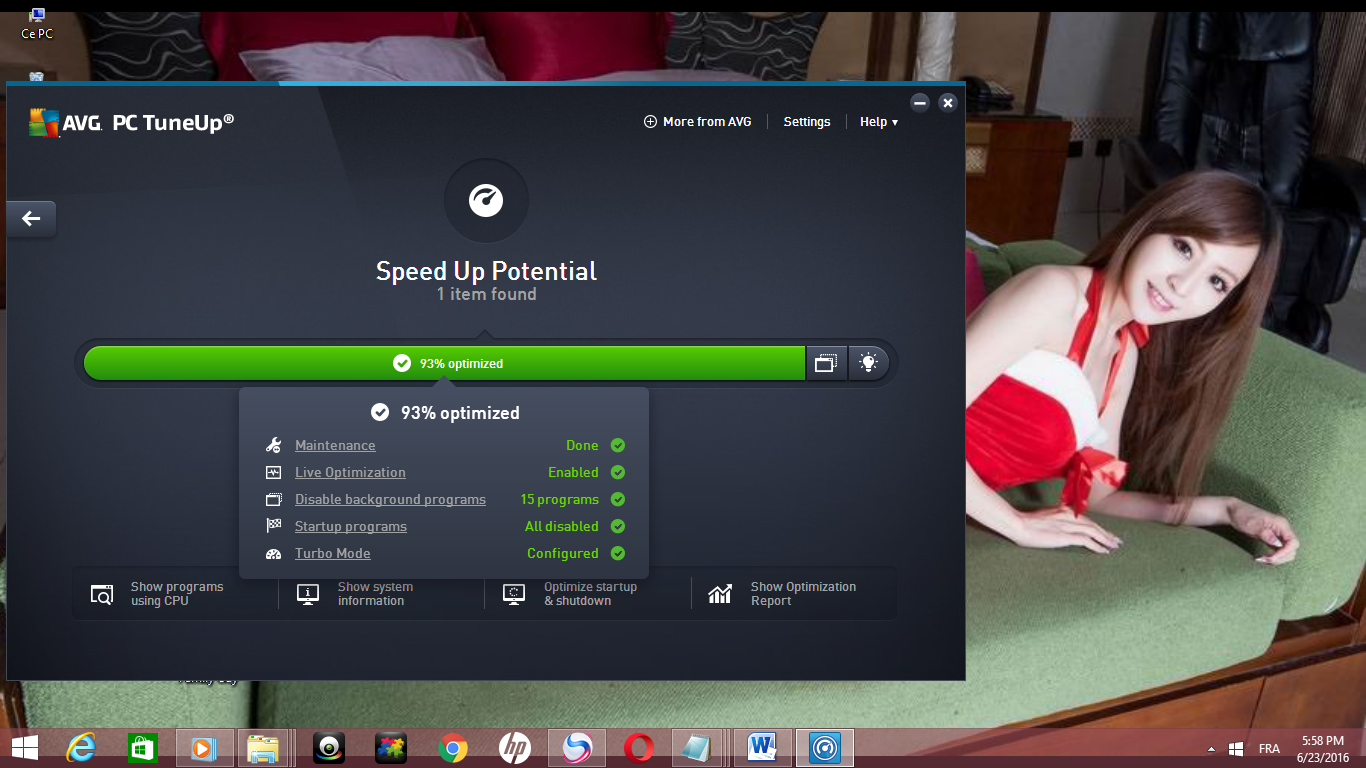1366x768 pixels.
Task: Click the AVG TuneUp taskbar icon
Action: [x=824, y=747]
